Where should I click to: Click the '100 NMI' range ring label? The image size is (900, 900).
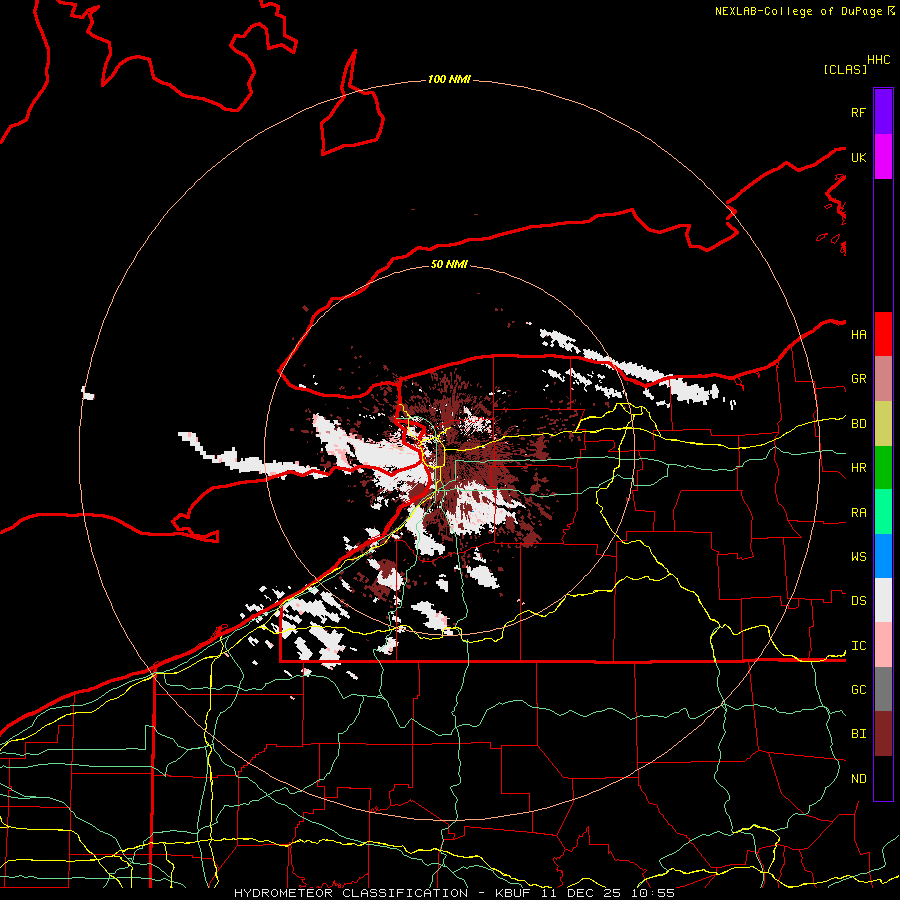(x=449, y=79)
